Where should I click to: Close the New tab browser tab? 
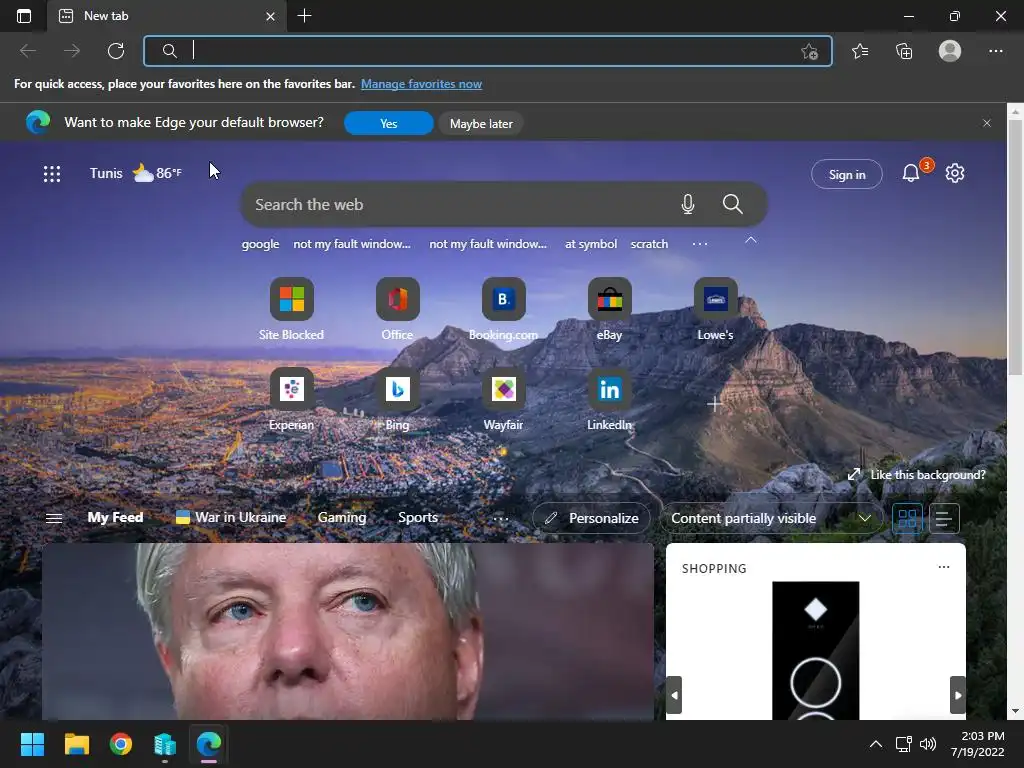coord(270,16)
